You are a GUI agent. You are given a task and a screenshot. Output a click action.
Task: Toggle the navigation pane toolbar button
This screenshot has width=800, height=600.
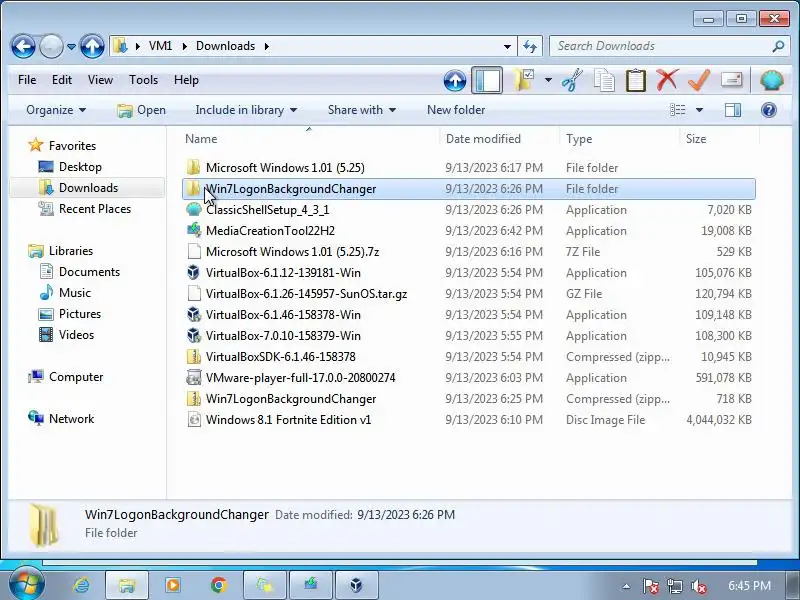[x=487, y=81]
